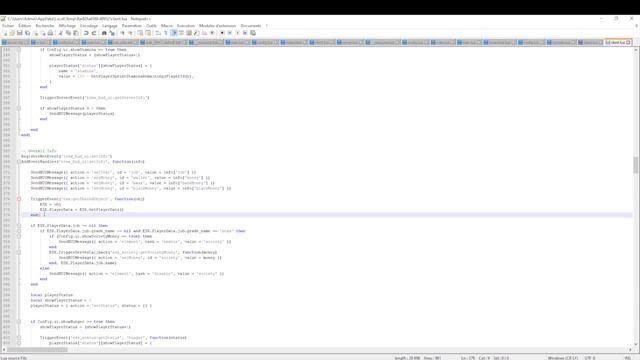
Task: Start macro recording with the record icon
Action: (x=222, y=33)
